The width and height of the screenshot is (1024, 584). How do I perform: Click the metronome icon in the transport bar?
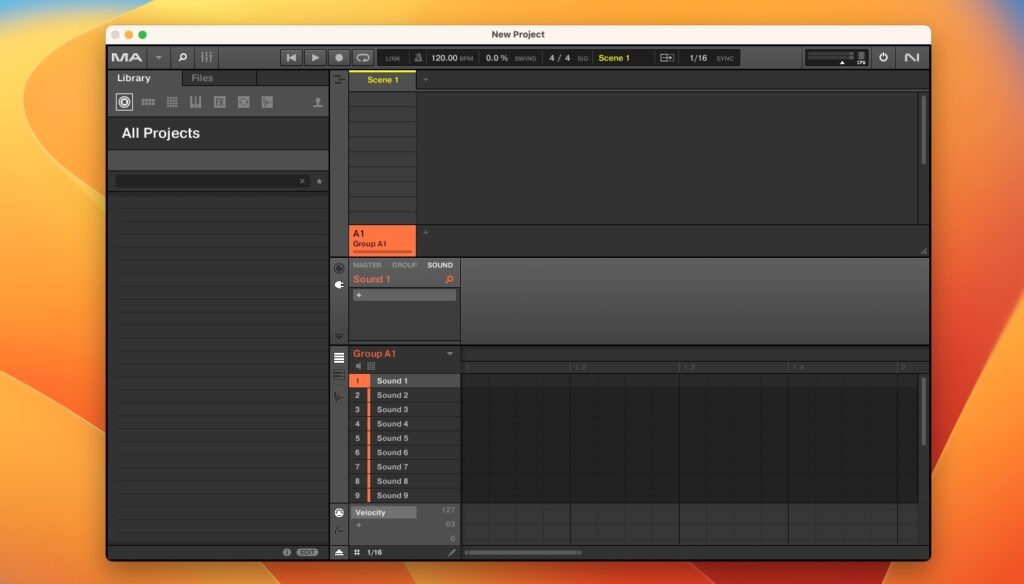420,57
